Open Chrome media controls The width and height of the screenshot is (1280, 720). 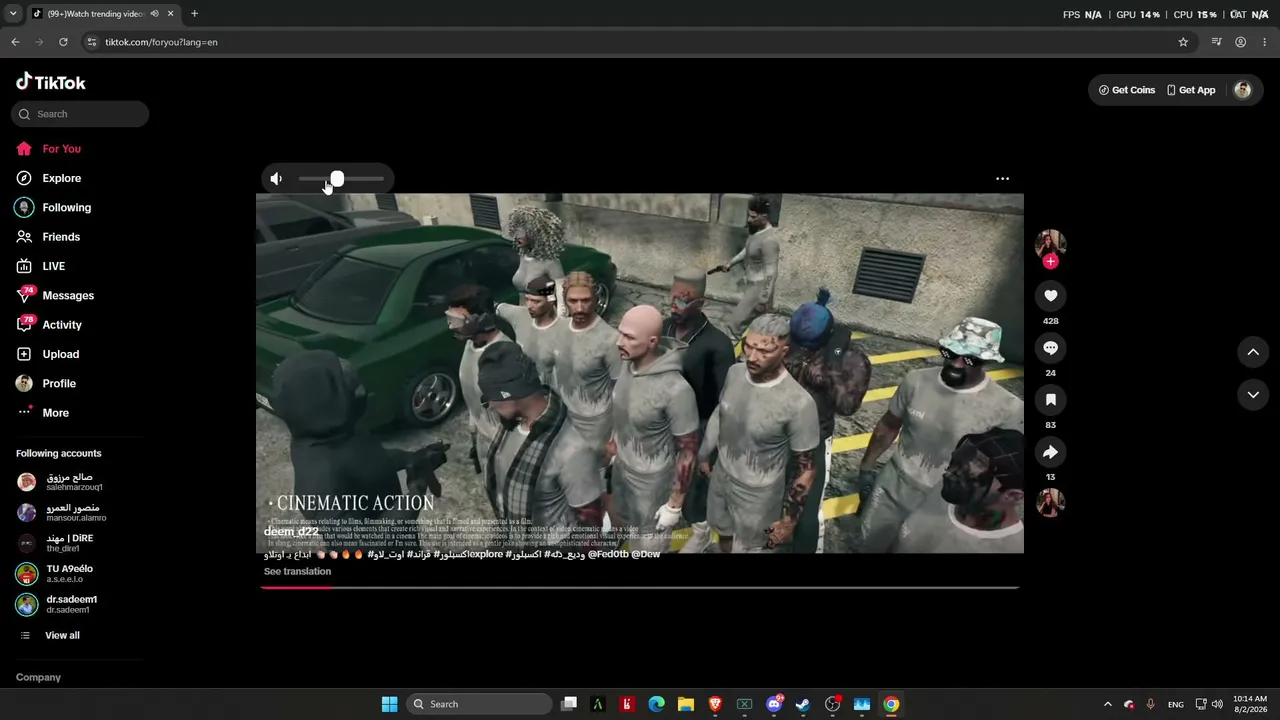(x=1216, y=42)
